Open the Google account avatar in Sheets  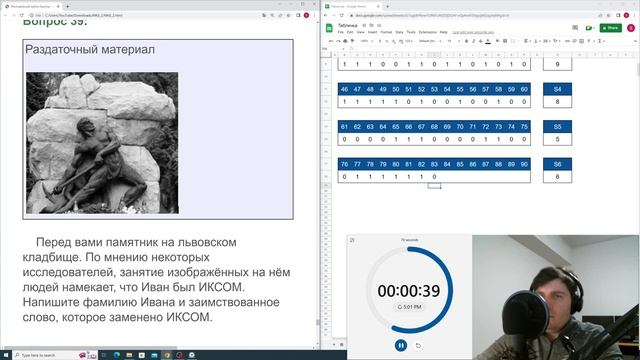pyautogui.click(x=631, y=28)
